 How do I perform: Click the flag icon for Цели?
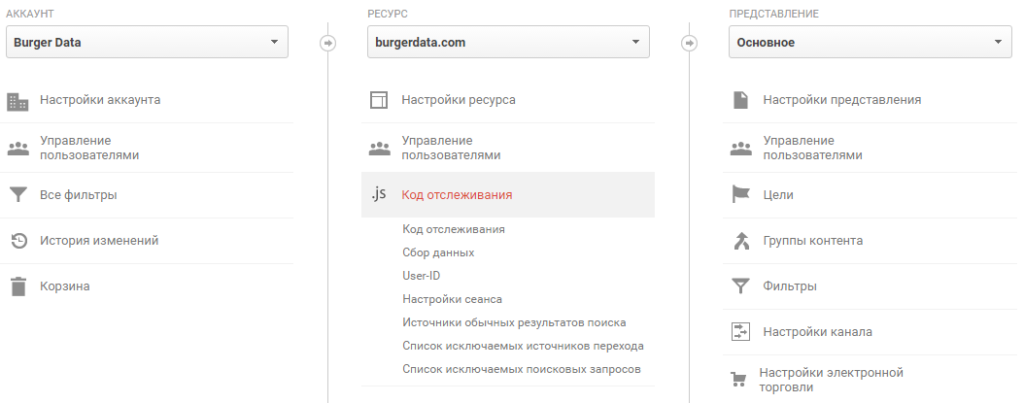[740, 195]
